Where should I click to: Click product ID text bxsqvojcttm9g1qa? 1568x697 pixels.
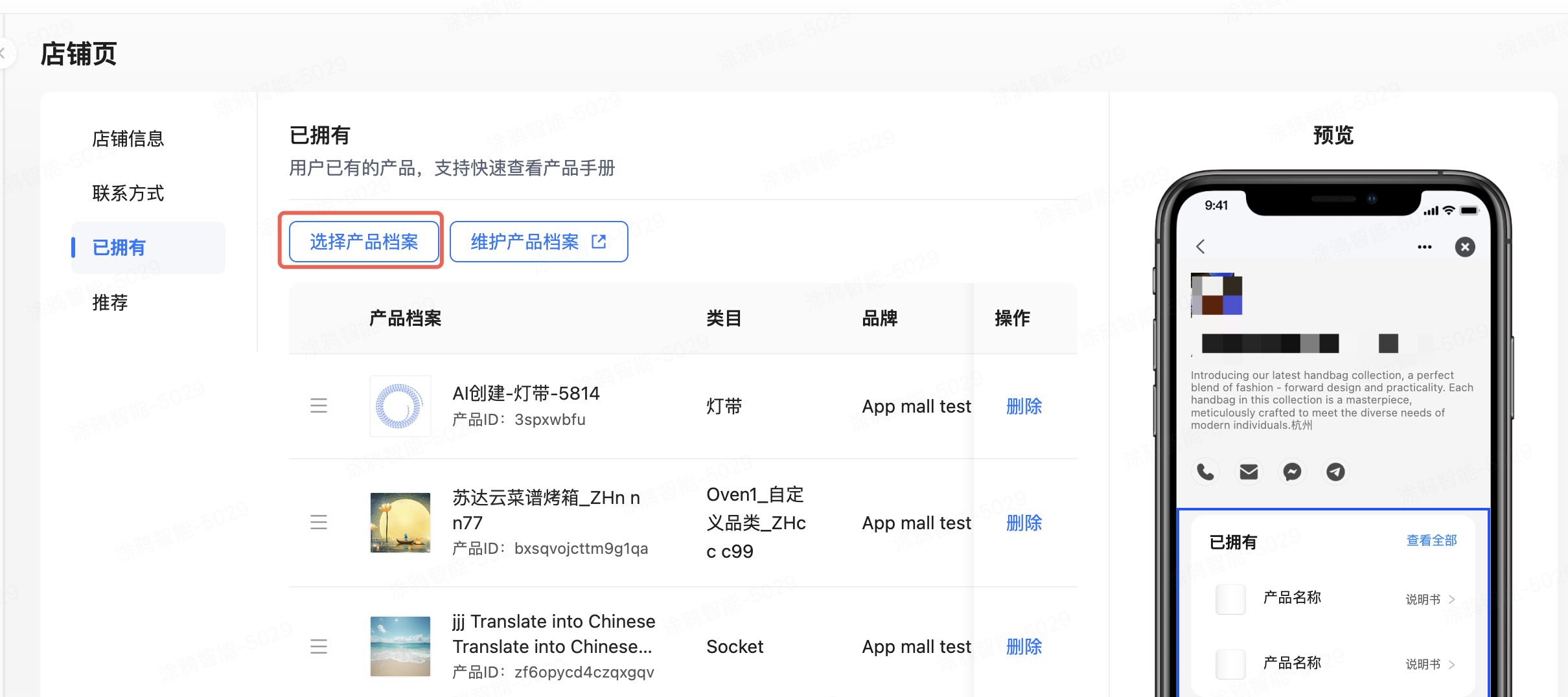(x=581, y=549)
